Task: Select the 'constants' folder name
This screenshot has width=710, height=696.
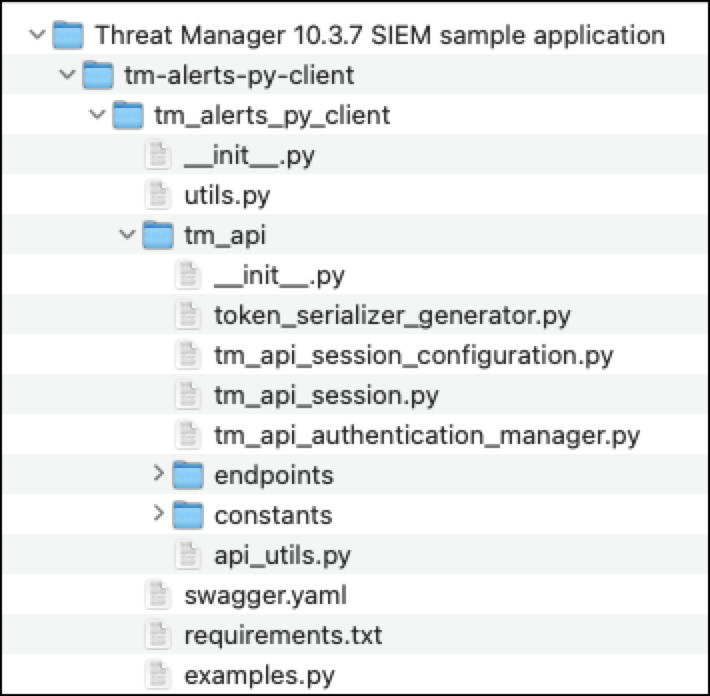Action: coord(273,515)
